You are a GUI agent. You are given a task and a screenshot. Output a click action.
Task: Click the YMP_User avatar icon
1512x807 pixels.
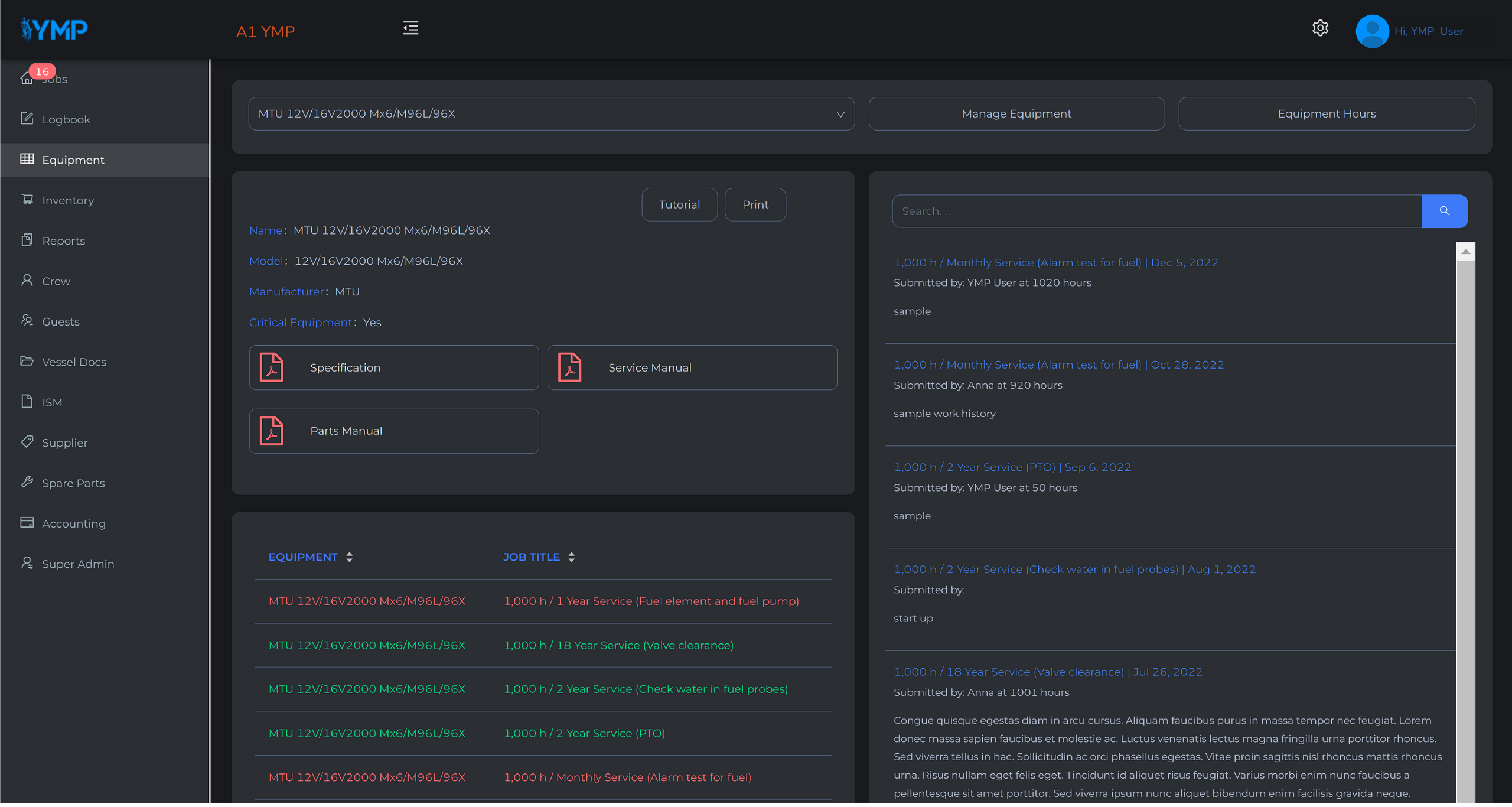click(1371, 31)
